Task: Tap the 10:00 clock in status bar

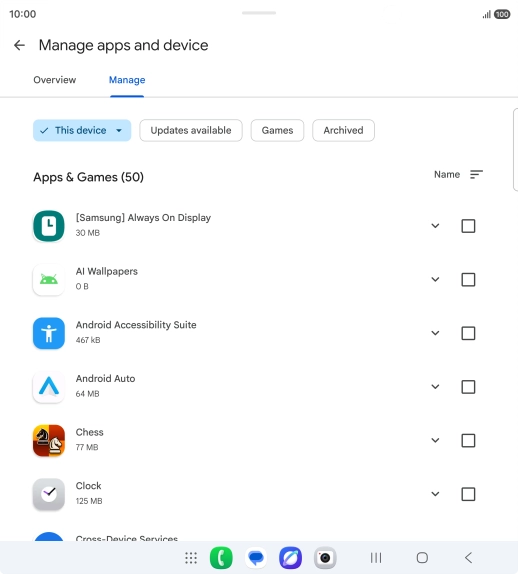Action: coord(23,14)
